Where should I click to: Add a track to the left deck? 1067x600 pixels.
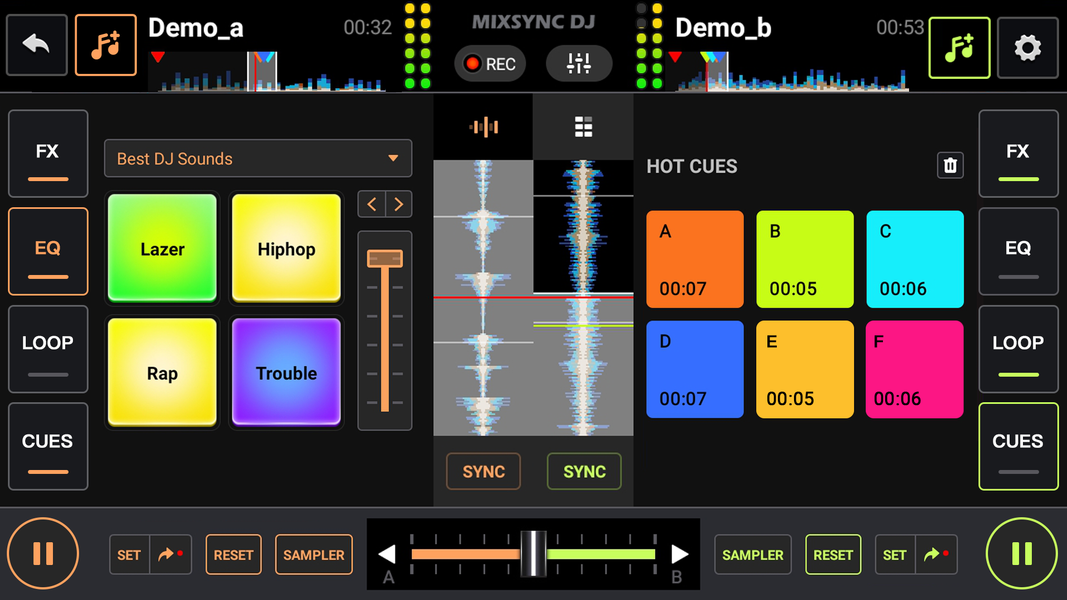[106, 46]
